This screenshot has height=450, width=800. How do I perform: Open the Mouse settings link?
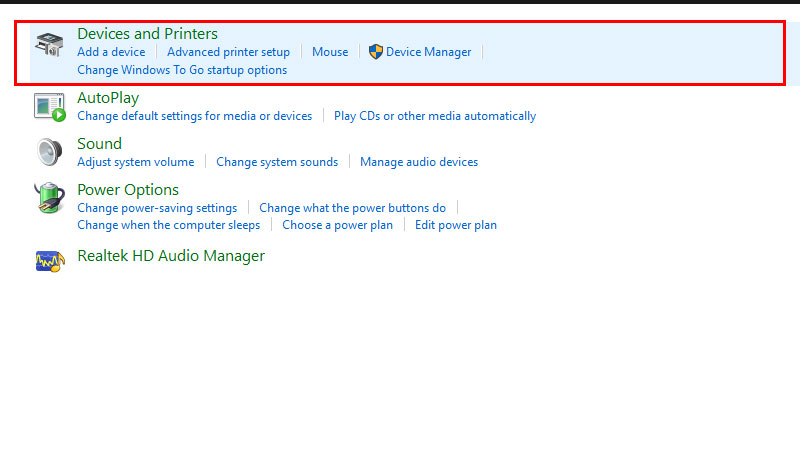click(x=330, y=52)
